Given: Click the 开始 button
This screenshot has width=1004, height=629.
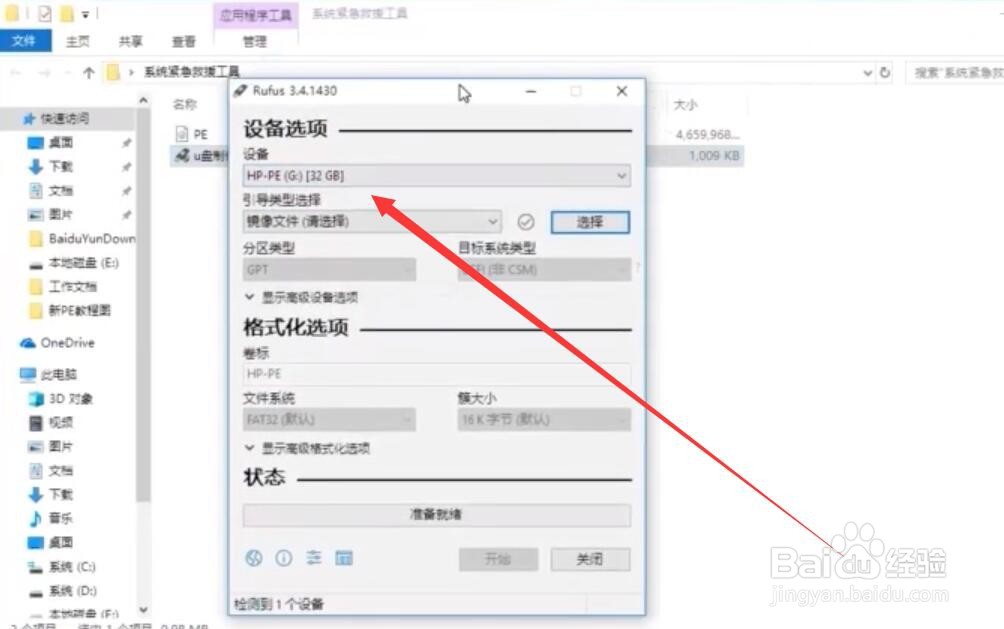Looking at the screenshot, I should point(498,559).
